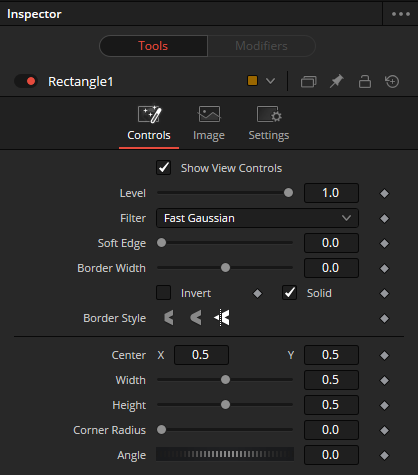Select the first Border Style icon
418x475 pixels.
point(169,318)
